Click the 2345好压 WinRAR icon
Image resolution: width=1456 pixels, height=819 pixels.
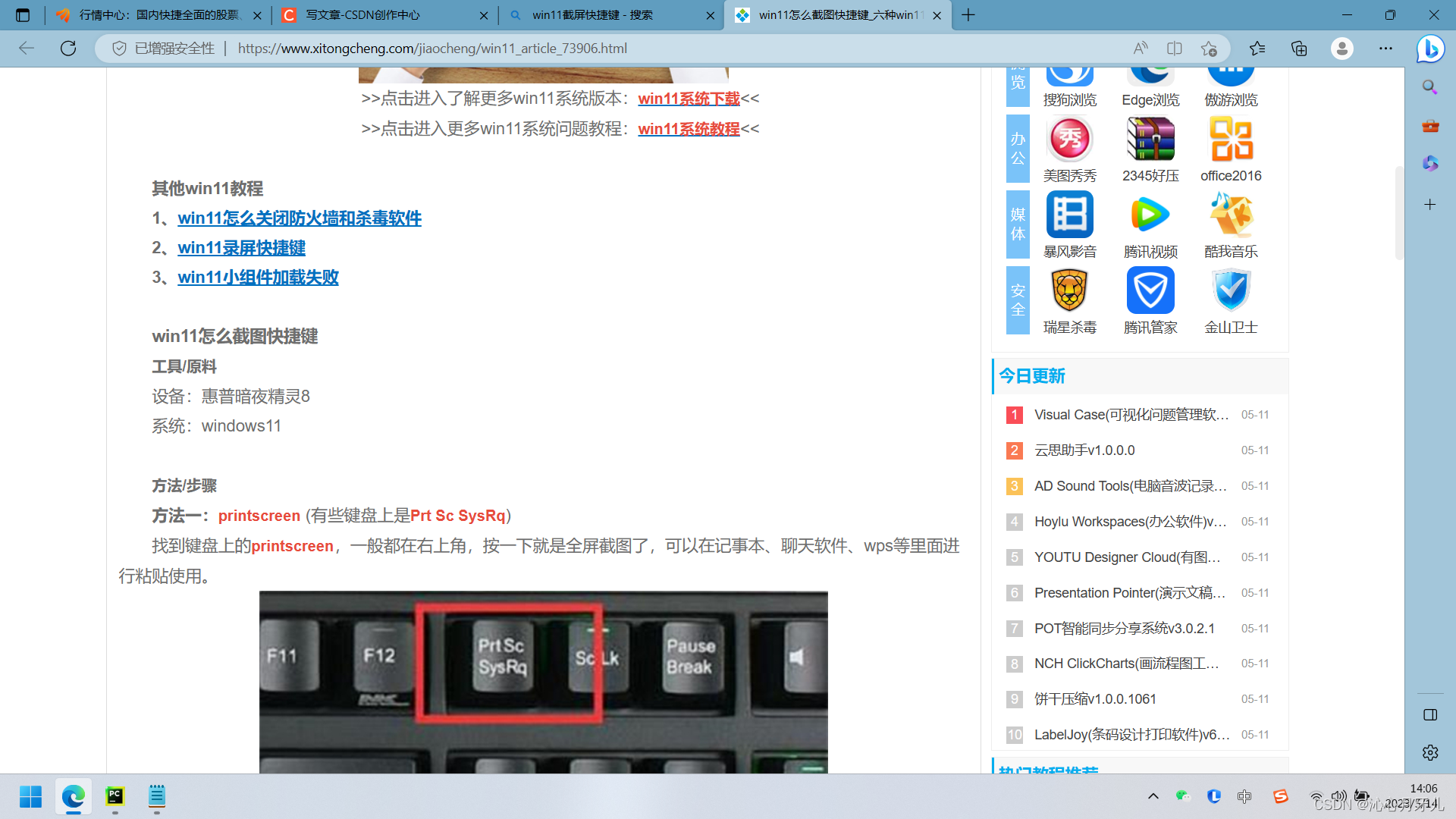click(x=1150, y=140)
